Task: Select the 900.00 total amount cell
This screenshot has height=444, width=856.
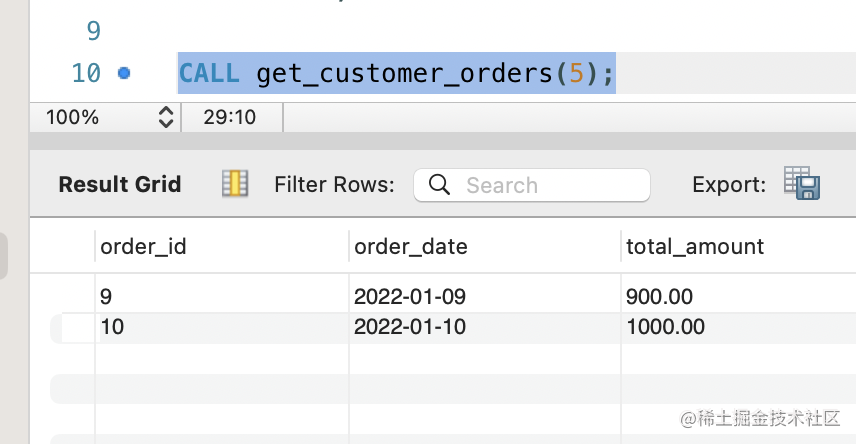Action: coord(659,297)
